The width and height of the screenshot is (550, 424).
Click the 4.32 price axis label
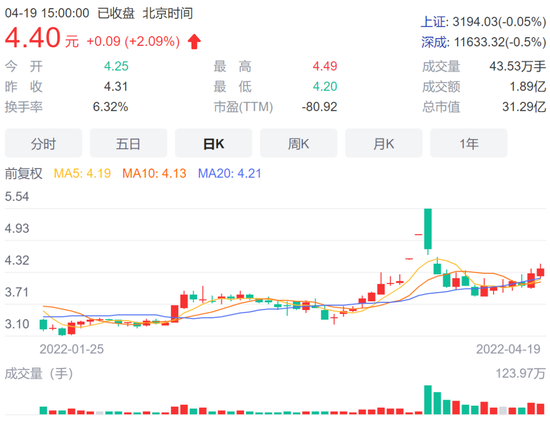(17, 260)
